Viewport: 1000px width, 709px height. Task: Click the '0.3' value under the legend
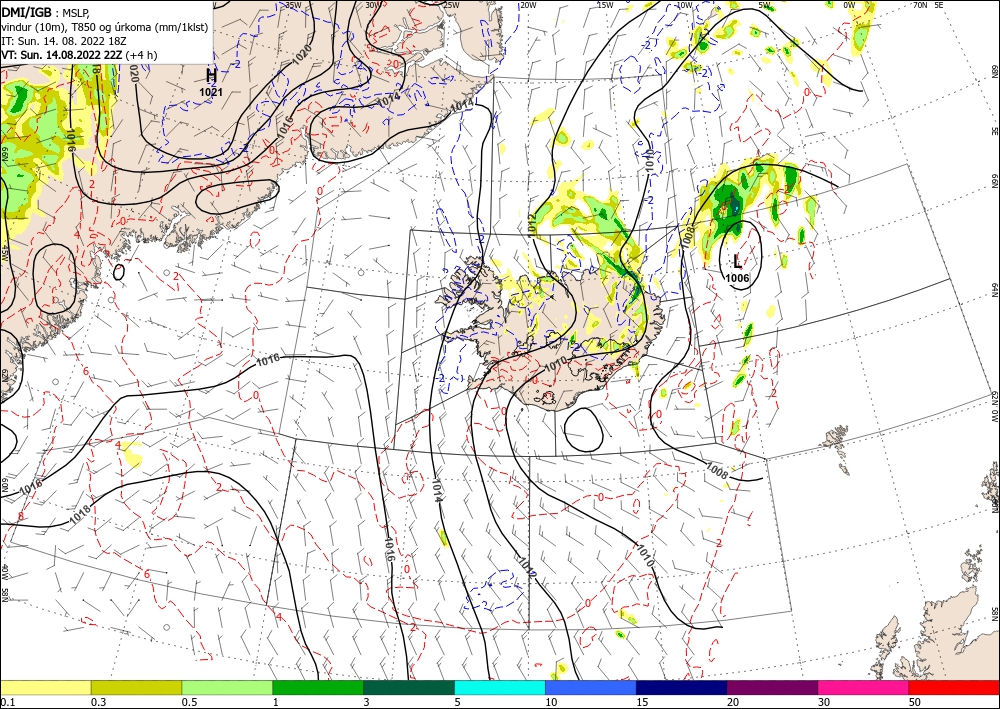coord(98,702)
